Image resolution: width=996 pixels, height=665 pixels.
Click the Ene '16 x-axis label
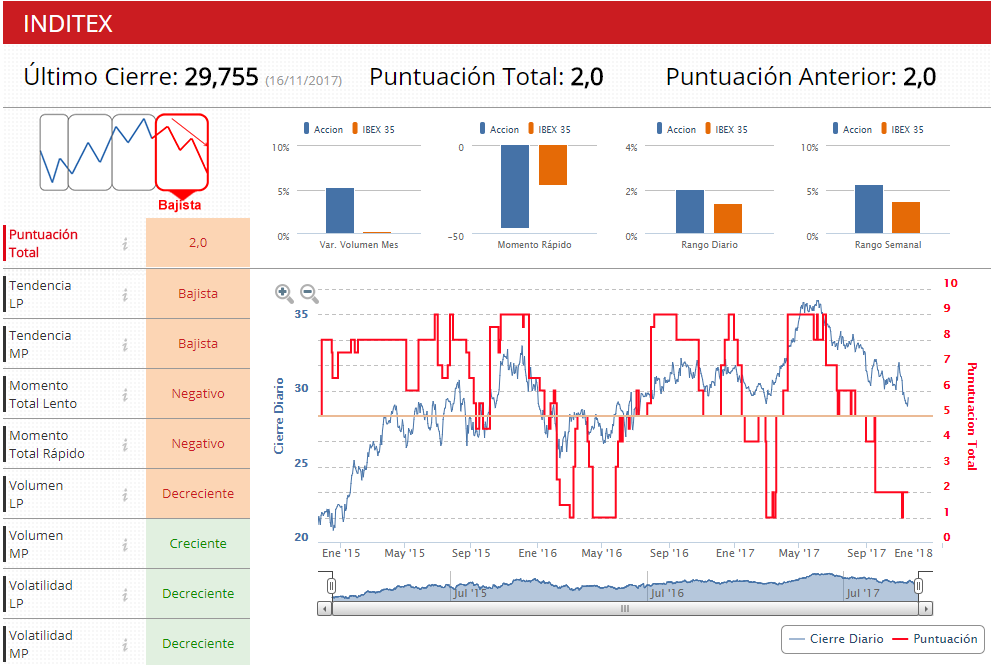coord(537,553)
